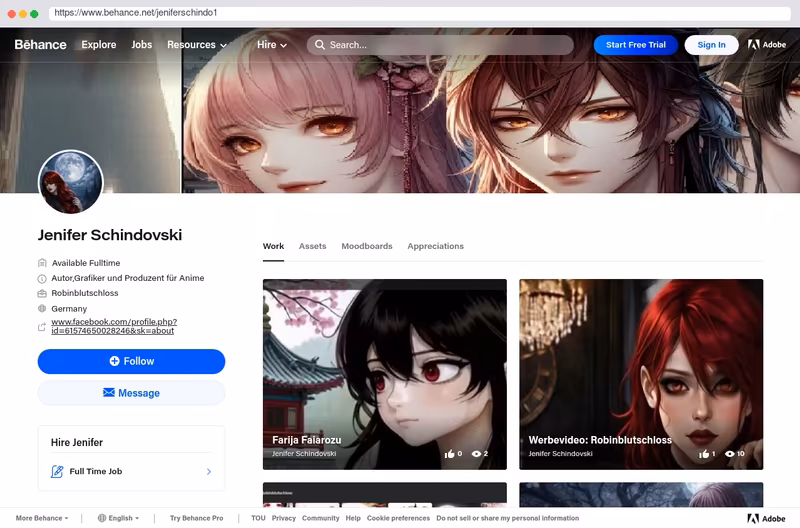Image resolution: width=800 pixels, height=528 pixels.
Task: Click the envelope icon in Message button
Action: (x=109, y=392)
